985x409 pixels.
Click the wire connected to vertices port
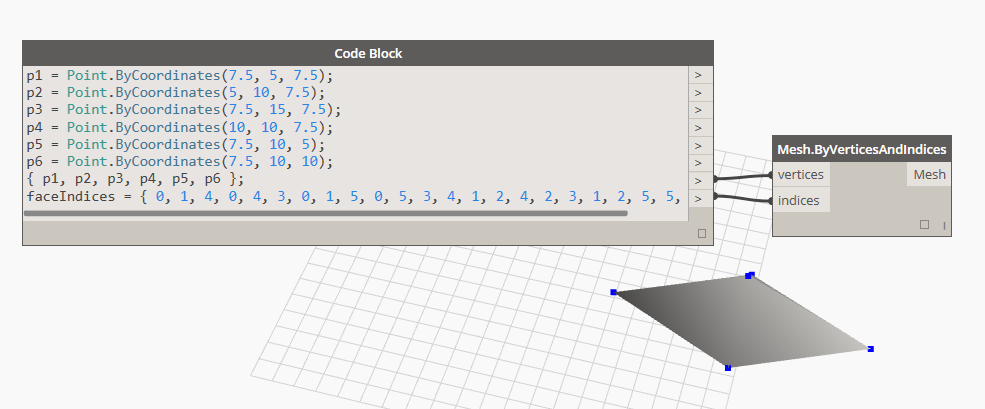(743, 177)
